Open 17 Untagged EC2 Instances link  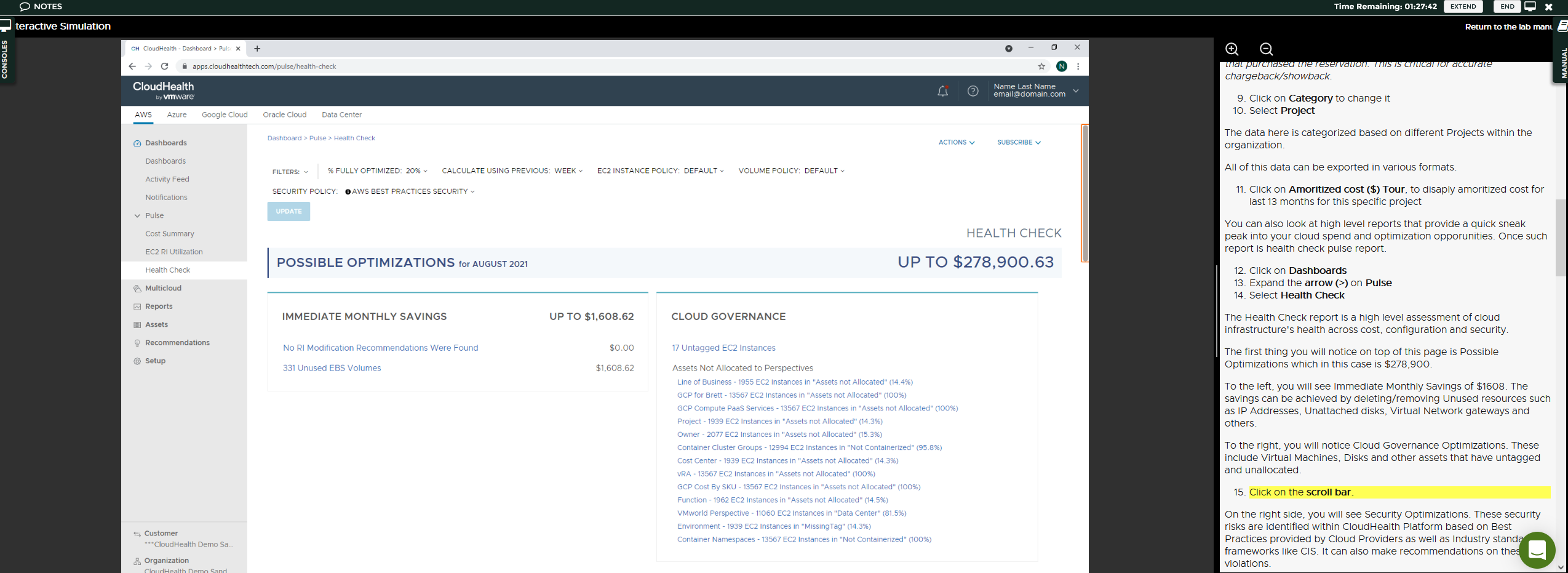[x=723, y=348]
